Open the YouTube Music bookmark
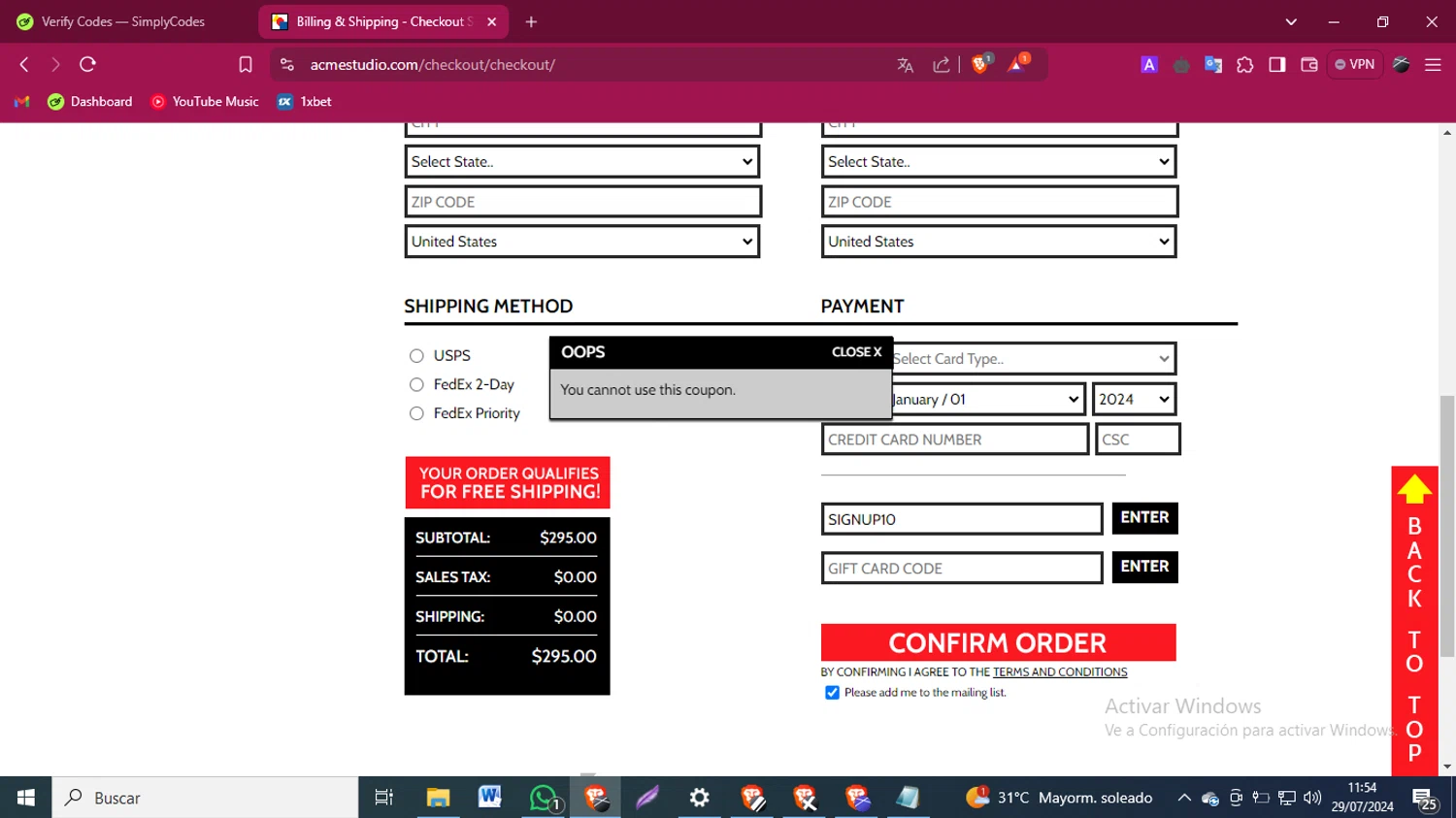The height and width of the screenshot is (818, 1456). [x=205, y=101]
